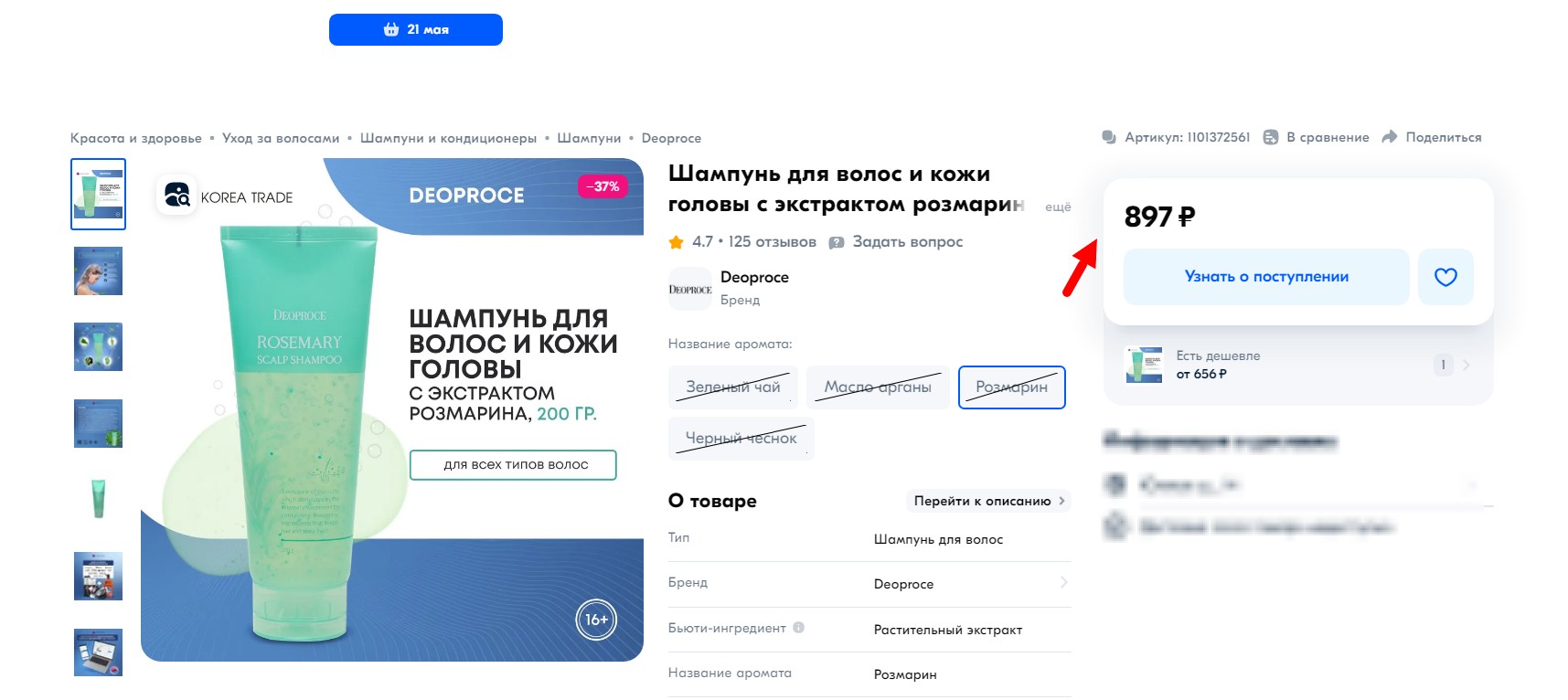1568x700 pixels.
Task: Open the Есть дешевле offers chevron
Action: pyautogui.click(x=1467, y=365)
